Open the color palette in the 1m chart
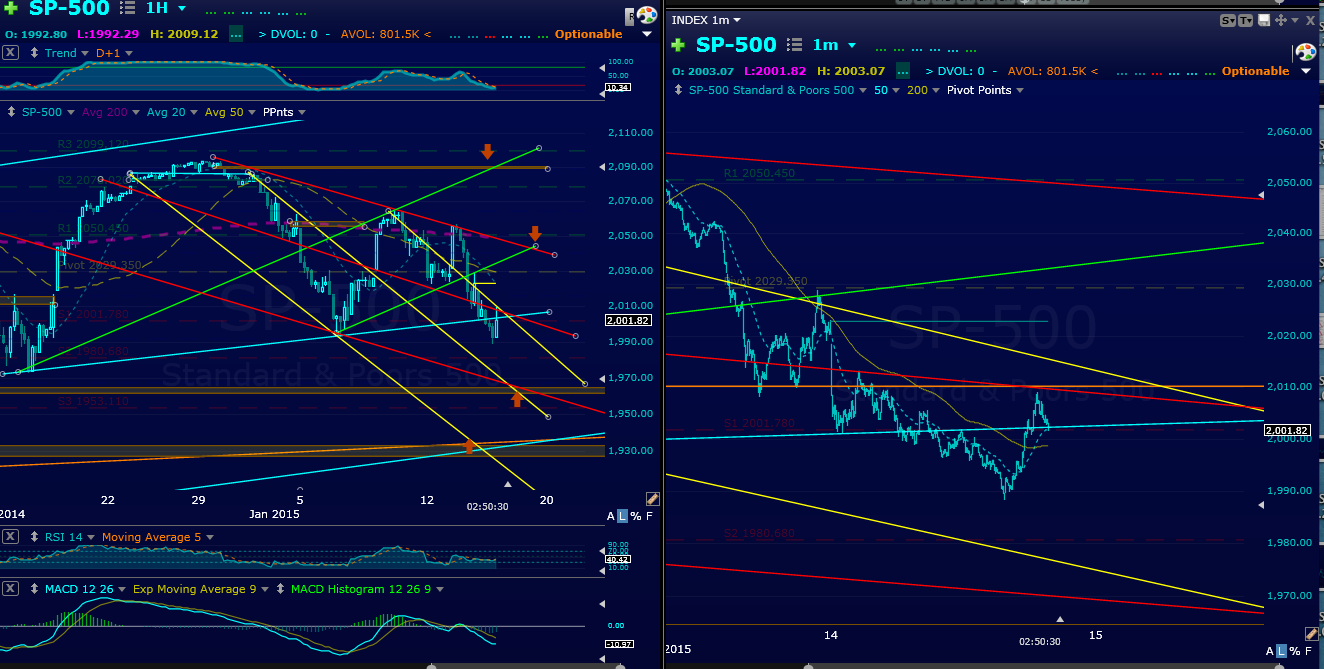Image resolution: width=1324 pixels, height=669 pixels. tap(1306, 52)
